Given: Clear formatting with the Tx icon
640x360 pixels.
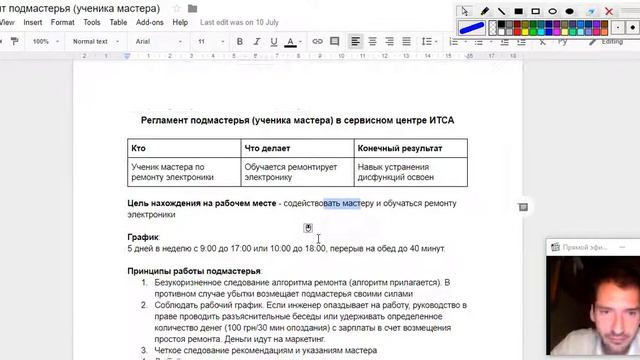Looking at the screenshot, I should click(x=542, y=42).
